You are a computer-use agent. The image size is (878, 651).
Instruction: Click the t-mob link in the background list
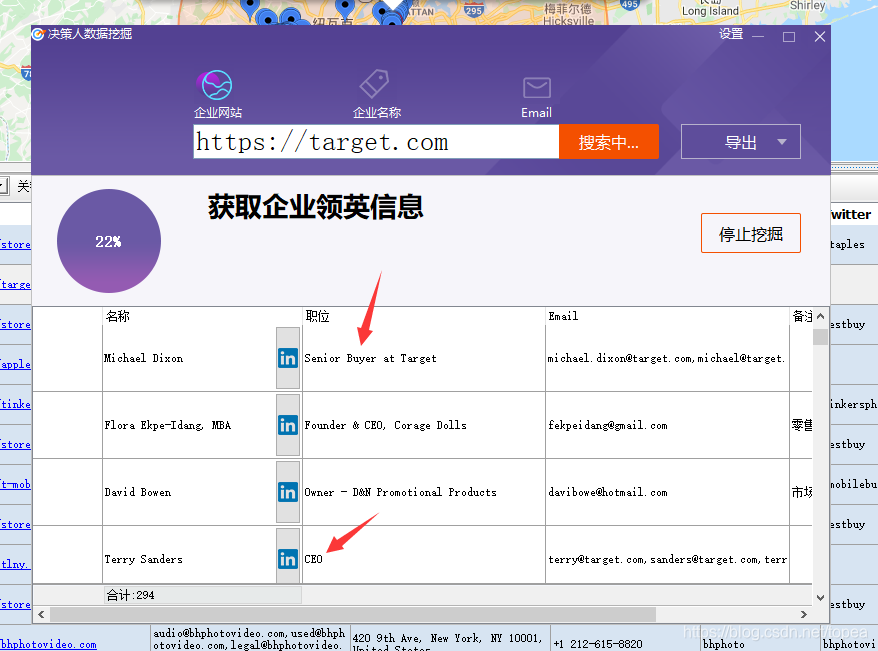(16, 484)
